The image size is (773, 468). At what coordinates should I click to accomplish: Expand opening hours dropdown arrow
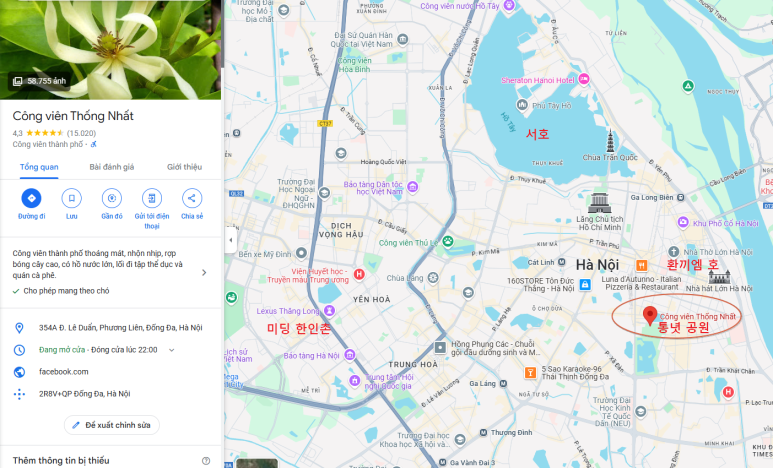tap(172, 350)
